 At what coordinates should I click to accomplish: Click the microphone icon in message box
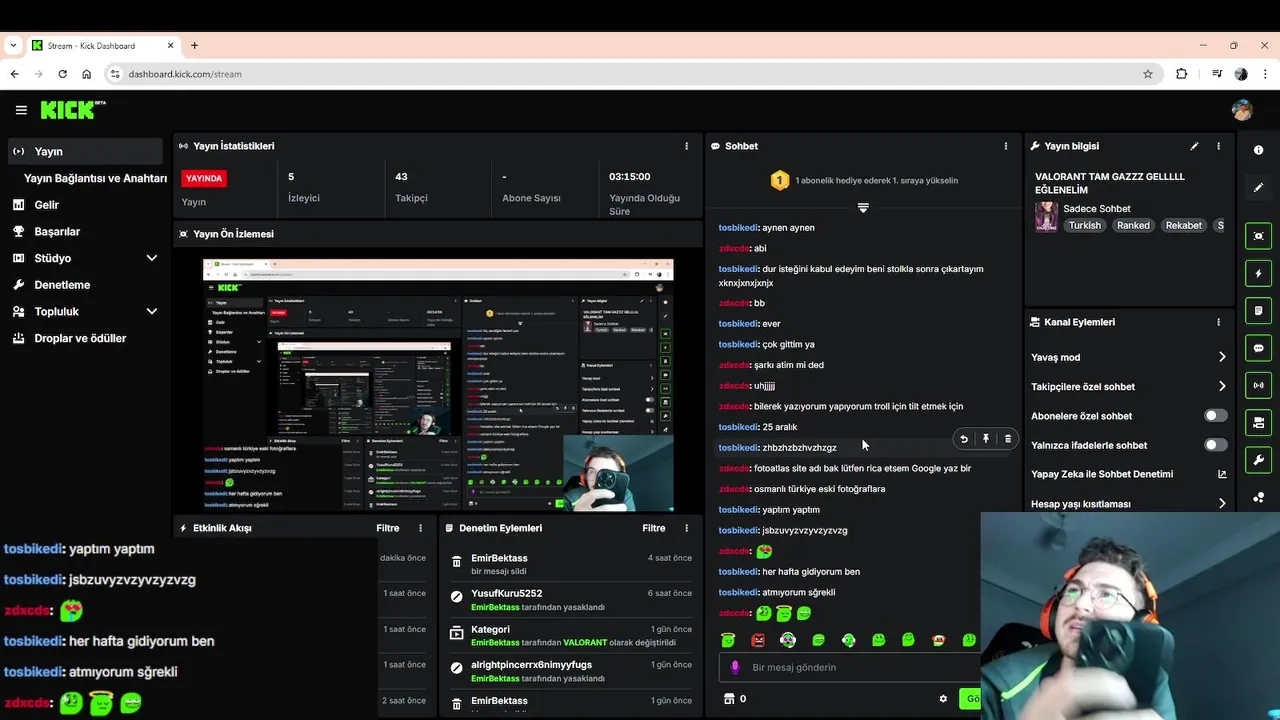pos(735,667)
